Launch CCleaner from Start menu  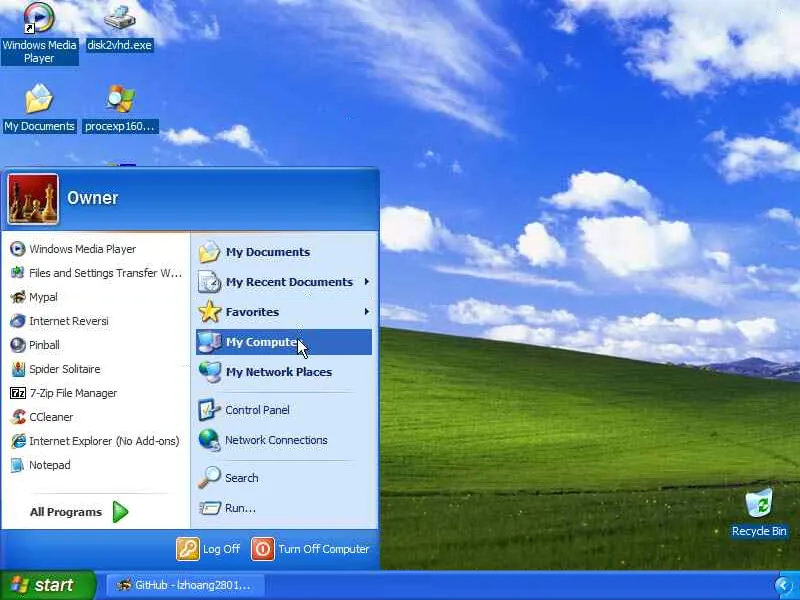pos(95,417)
